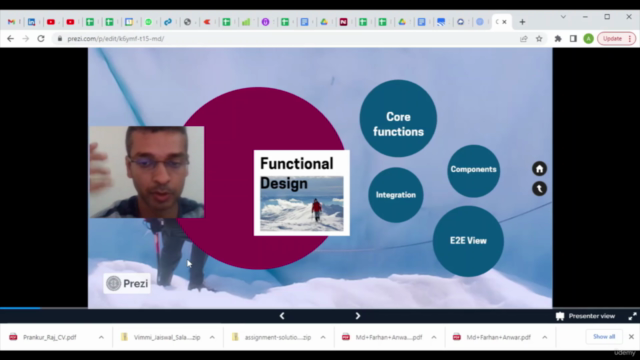The image size is (640, 360).
Task: Open Md+Farhan+Anwa....pdf download
Action: point(389,337)
